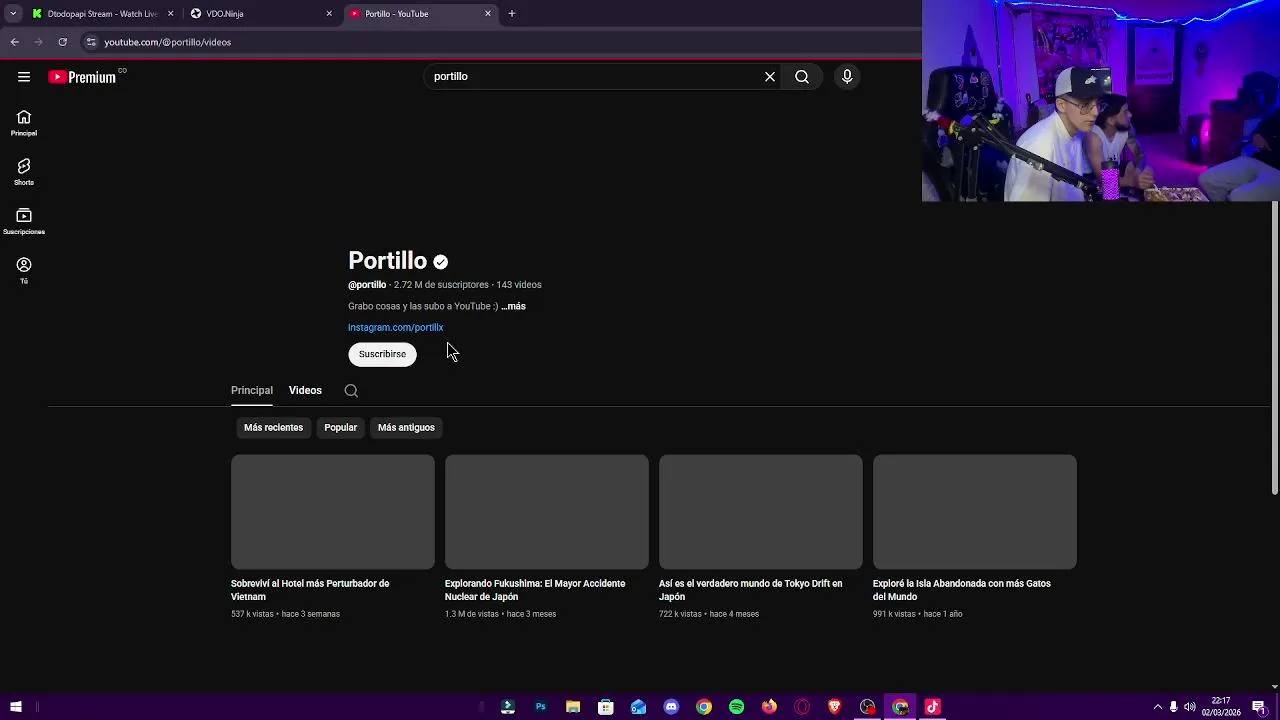Open the YouTube hamburger guide menu
Screen dimensions: 1280x720
pyautogui.click(x=24, y=77)
